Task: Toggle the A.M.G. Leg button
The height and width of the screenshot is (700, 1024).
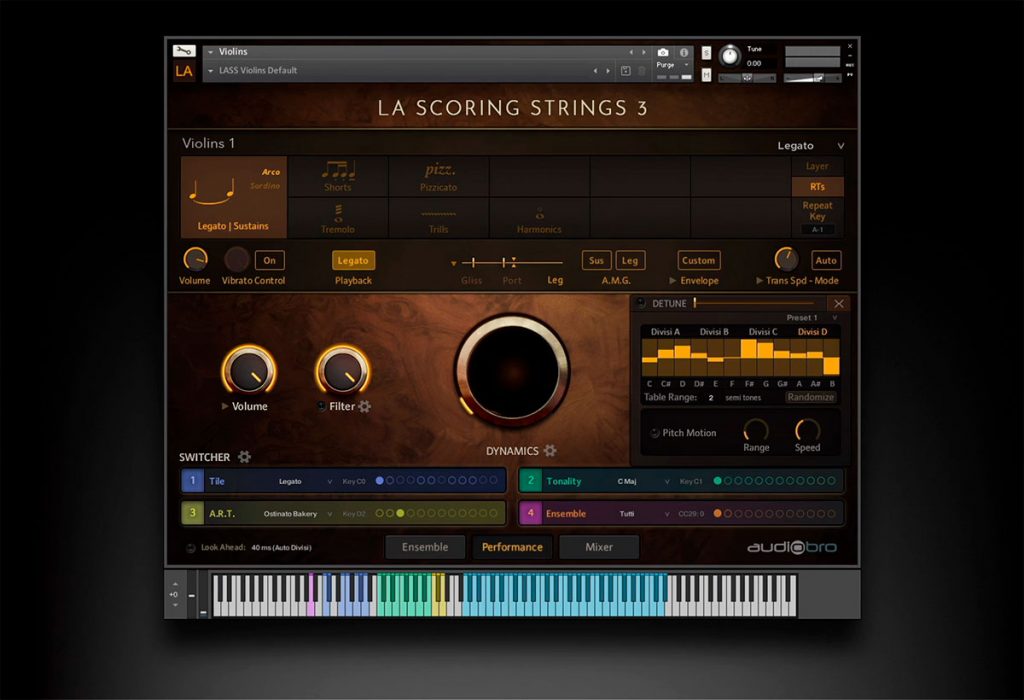Action: pos(630,260)
